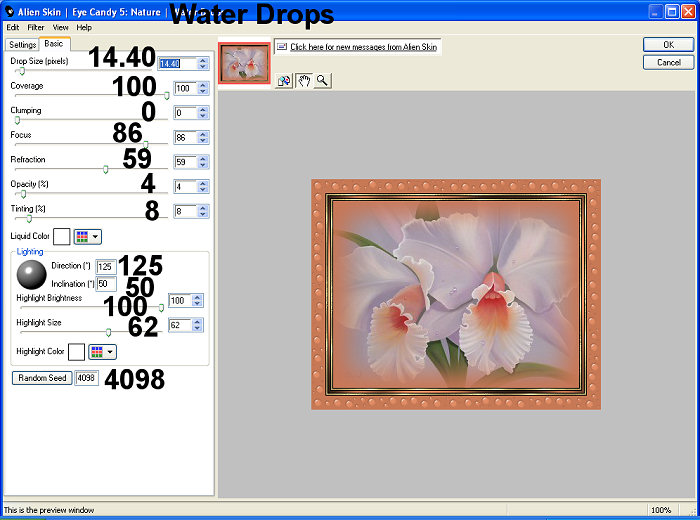Click the Clumping value field
Viewport: 700px width, 520px height.
tap(185, 113)
